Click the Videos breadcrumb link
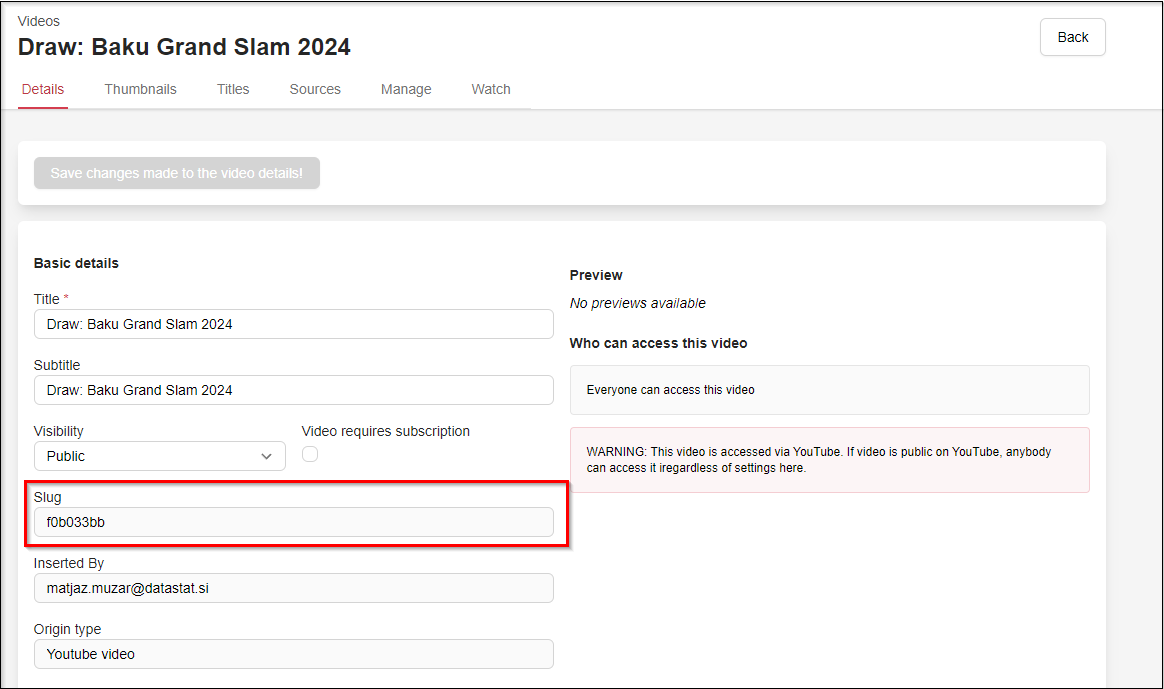Viewport: 1164px width, 689px height. (x=39, y=21)
